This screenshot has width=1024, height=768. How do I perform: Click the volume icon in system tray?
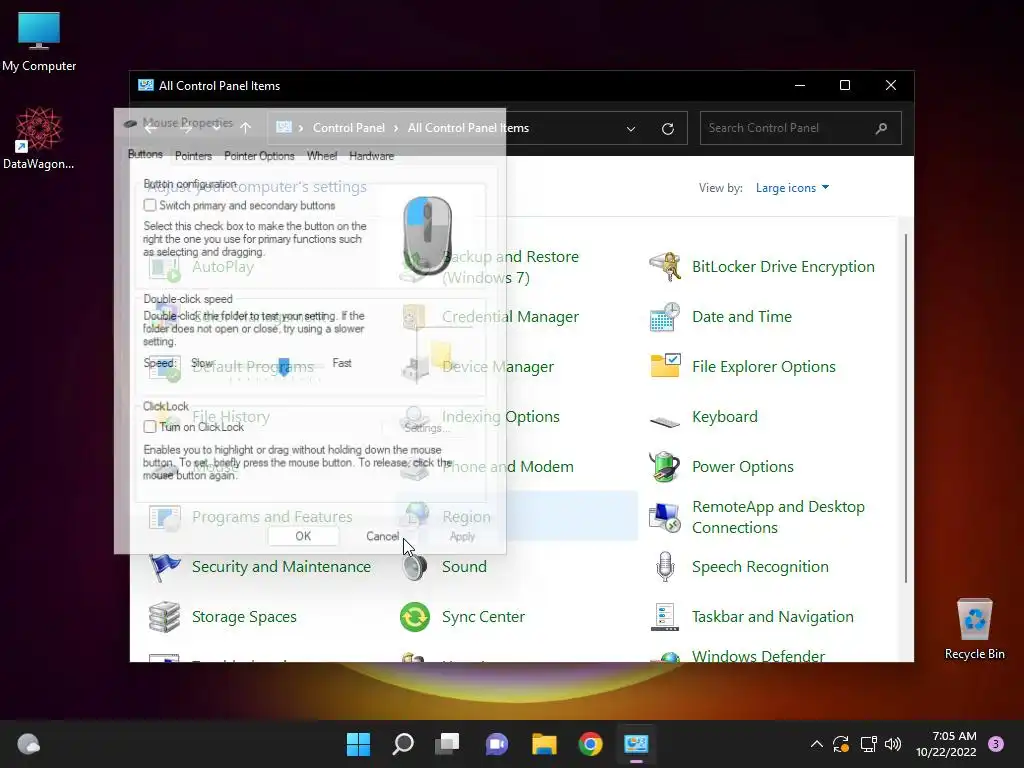click(893, 744)
